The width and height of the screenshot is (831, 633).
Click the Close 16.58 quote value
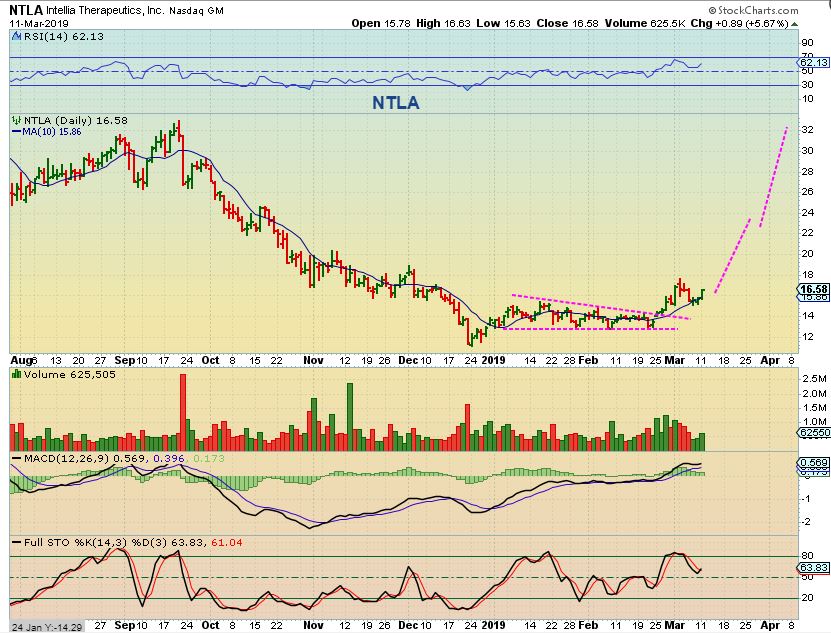(567, 23)
